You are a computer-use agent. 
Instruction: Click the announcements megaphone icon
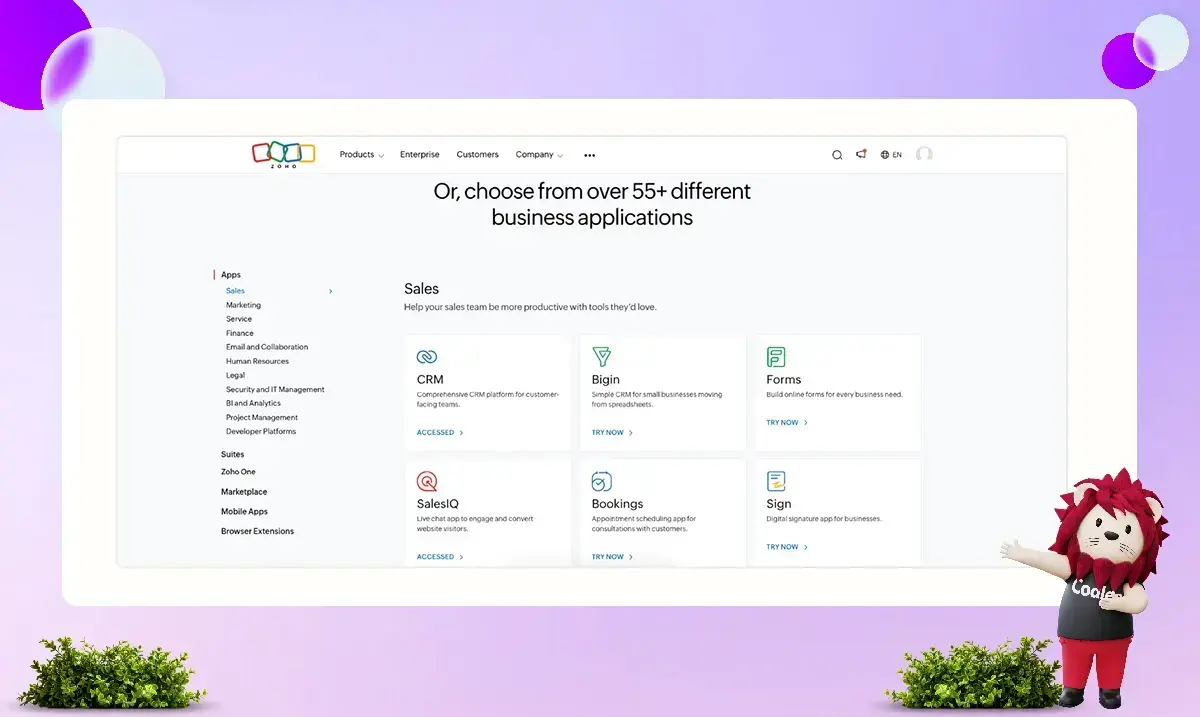[x=861, y=154]
